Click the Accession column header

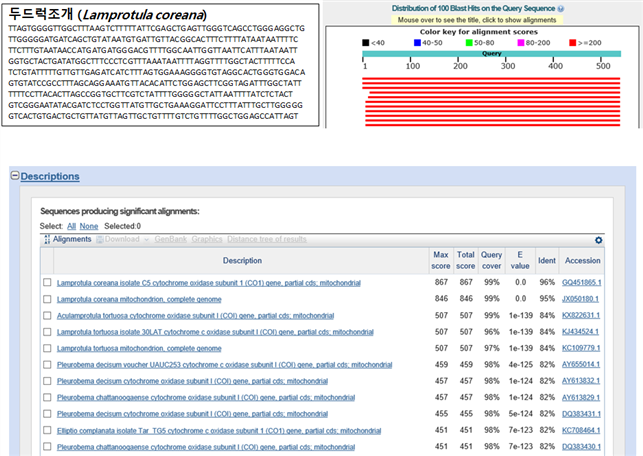coord(582,260)
